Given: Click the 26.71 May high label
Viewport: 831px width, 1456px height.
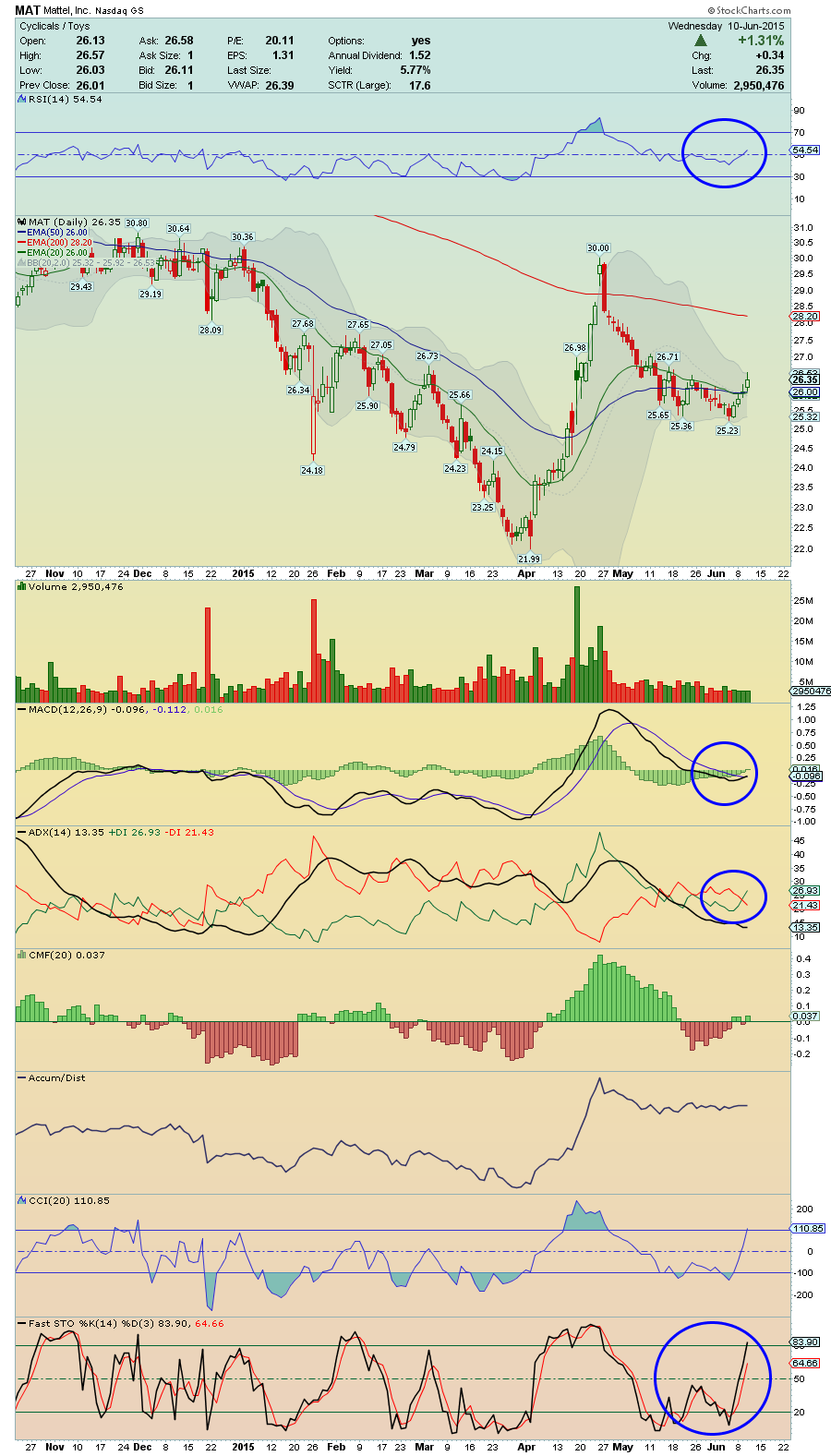Looking at the screenshot, I should click(x=668, y=357).
